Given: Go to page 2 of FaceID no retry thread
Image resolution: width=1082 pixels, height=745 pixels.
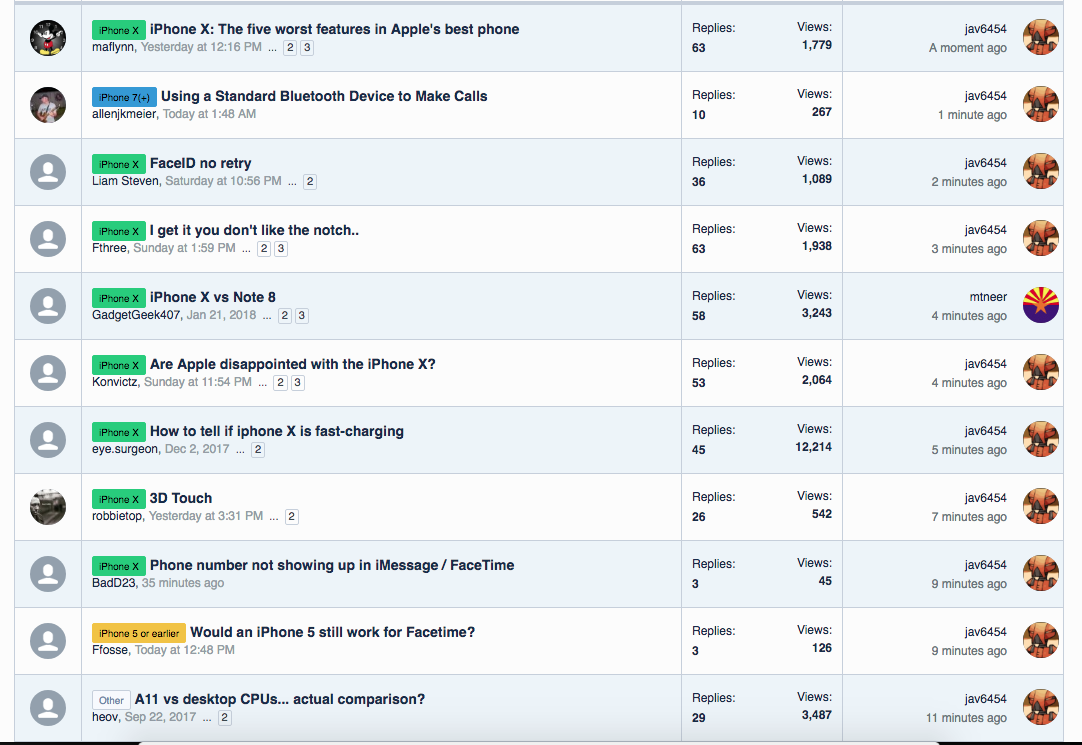Looking at the screenshot, I should (x=310, y=181).
